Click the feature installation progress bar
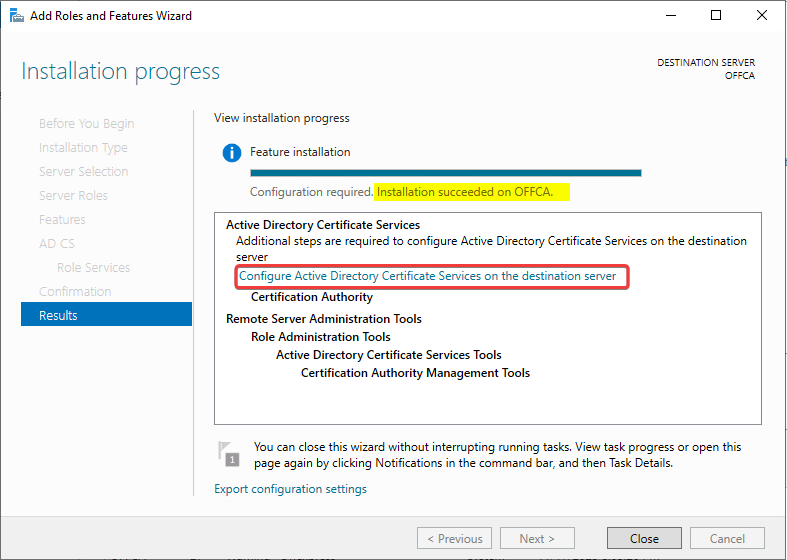This screenshot has height=560, width=787. (x=445, y=173)
